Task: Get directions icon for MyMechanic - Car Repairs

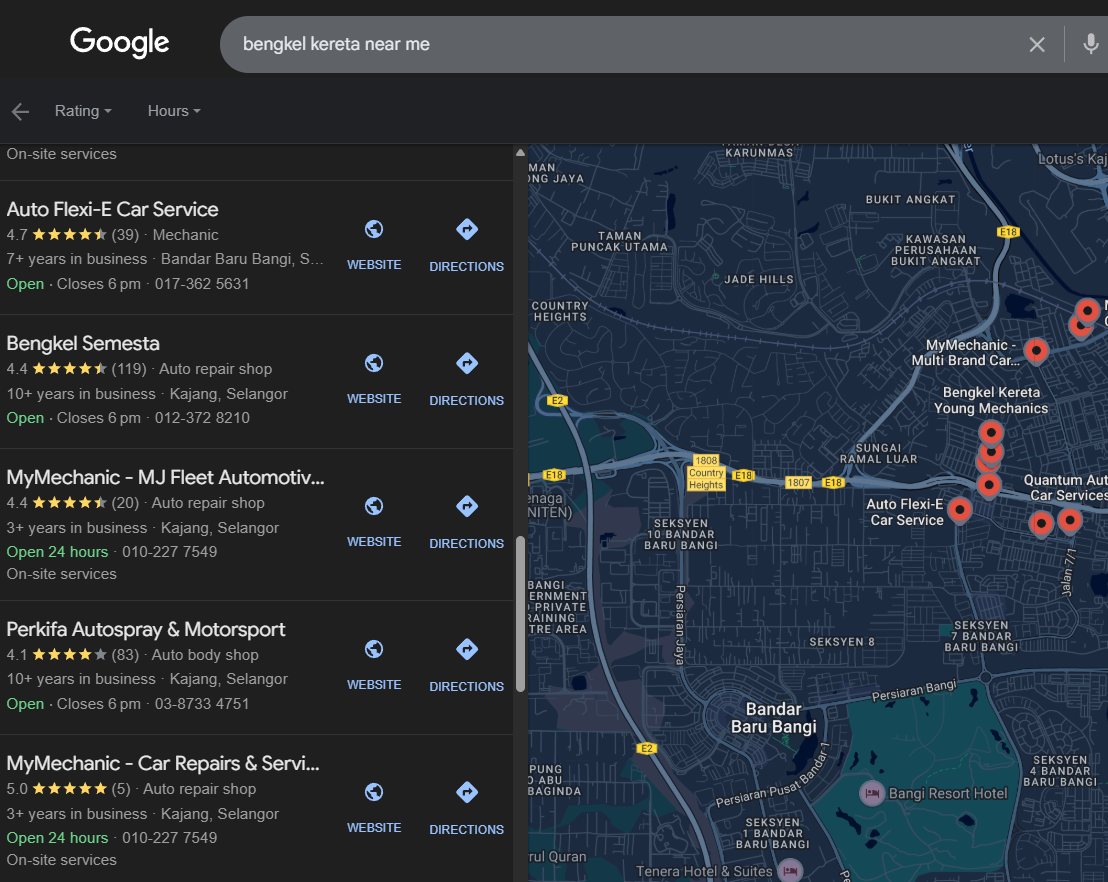Action: [467, 792]
